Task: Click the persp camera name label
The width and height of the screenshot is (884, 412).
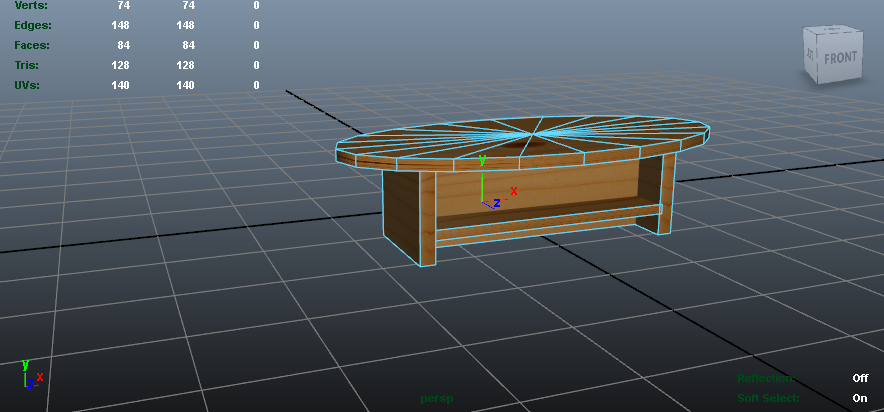Action: pyautogui.click(x=437, y=399)
